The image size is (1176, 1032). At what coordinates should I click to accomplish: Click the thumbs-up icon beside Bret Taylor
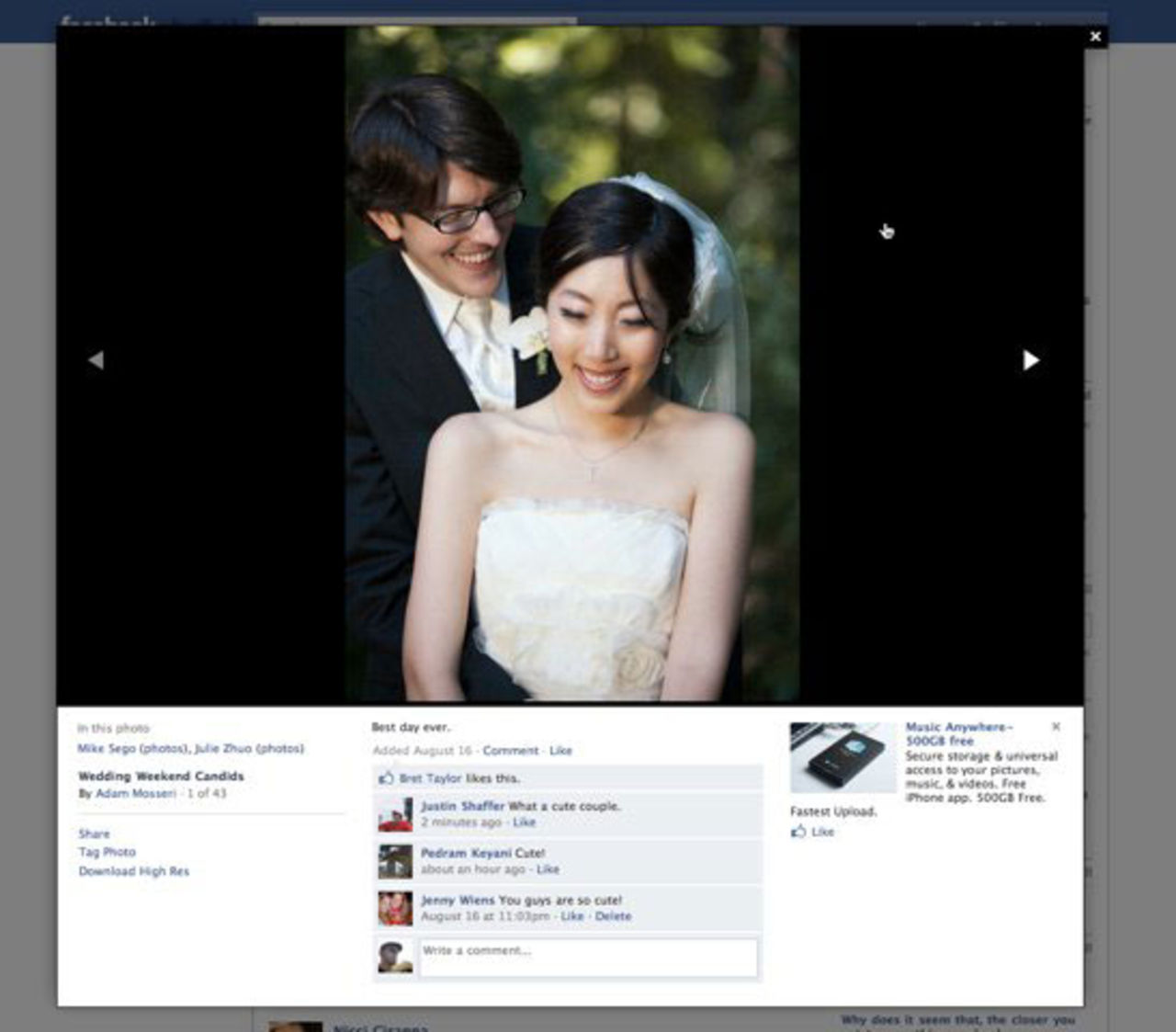point(386,778)
